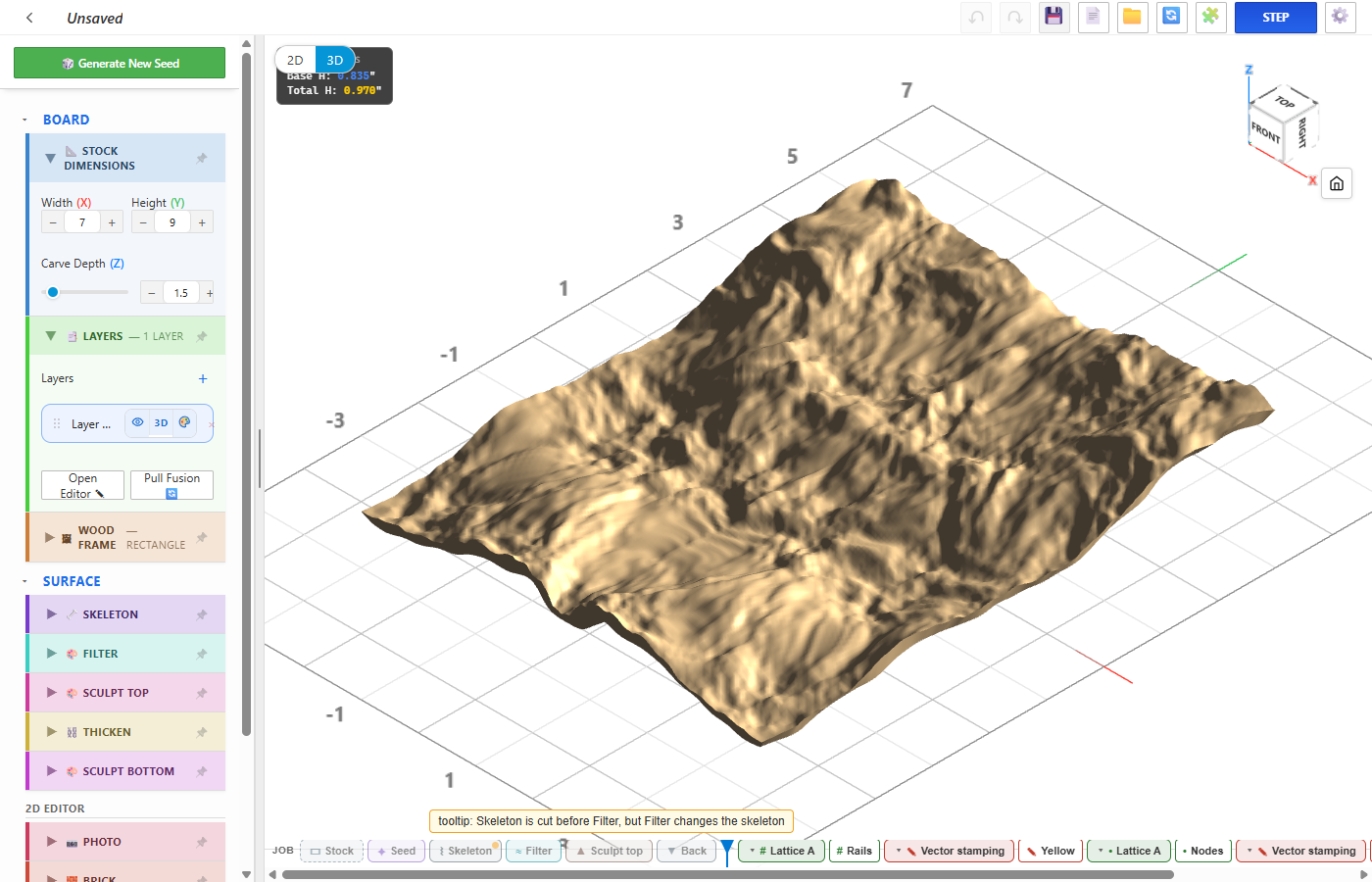Select the Rails job step
The width and height of the screenshot is (1372, 882).
click(854, 851)
